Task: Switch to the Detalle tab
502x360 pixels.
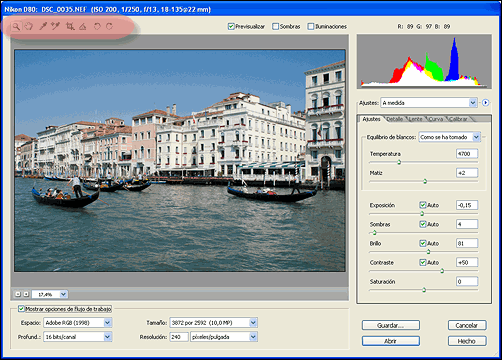Action: [x=395, y=119]
